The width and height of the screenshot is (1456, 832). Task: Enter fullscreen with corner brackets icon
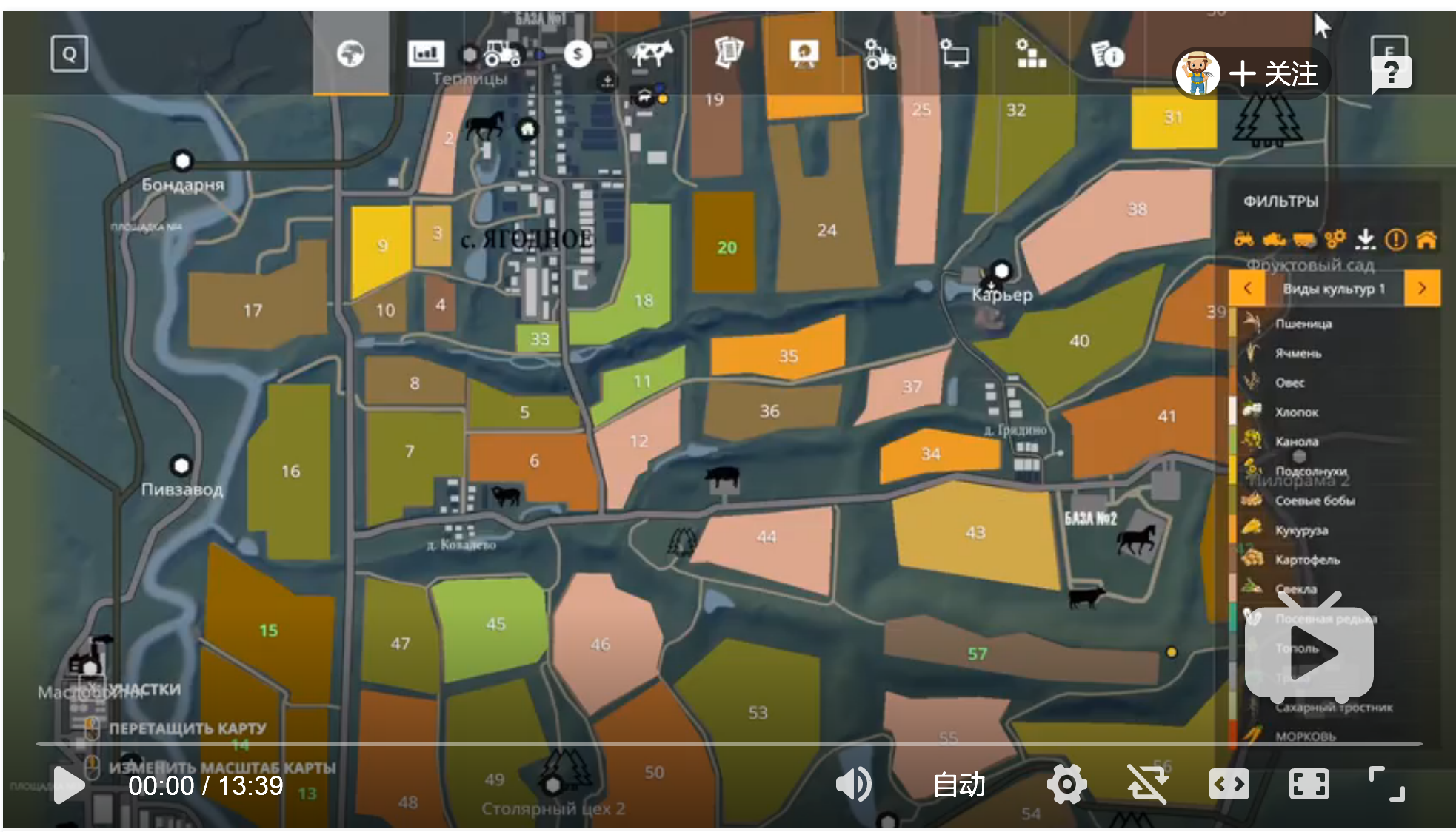(x=1386, y=785)
